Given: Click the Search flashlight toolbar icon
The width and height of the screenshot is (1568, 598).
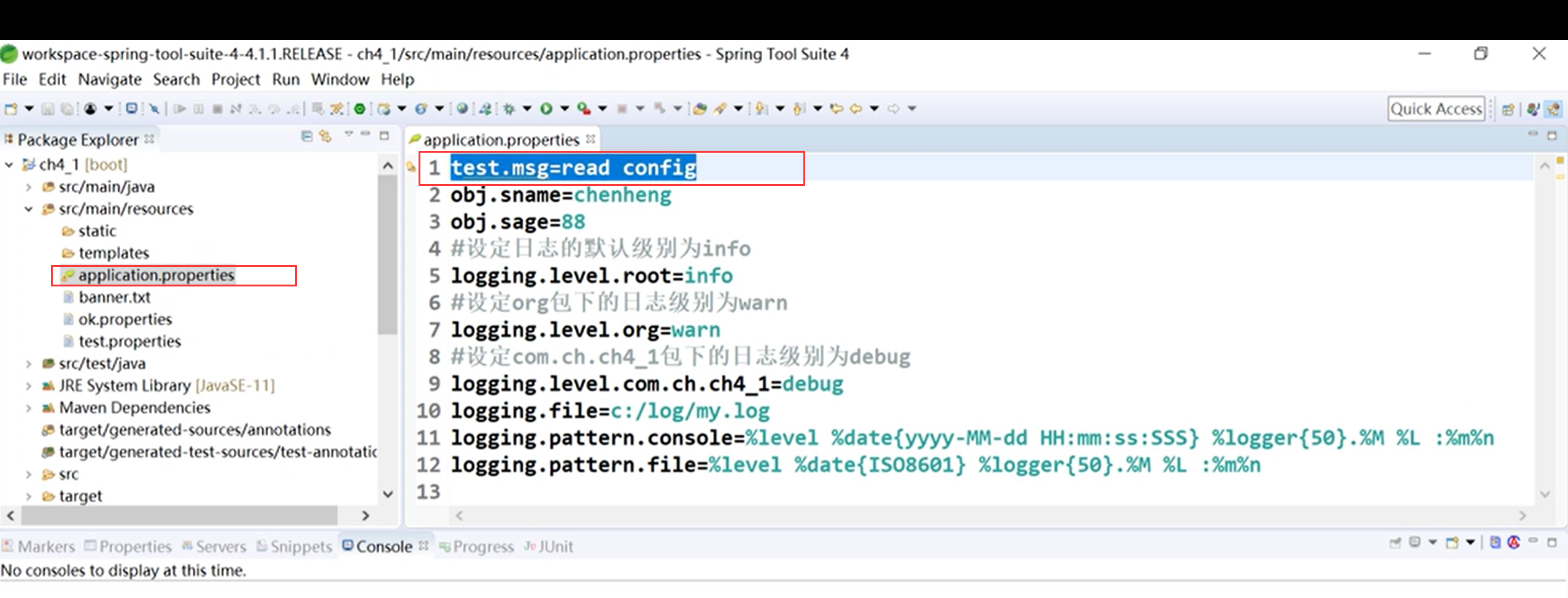Looking at the screenshot, I should click(720, 109).
